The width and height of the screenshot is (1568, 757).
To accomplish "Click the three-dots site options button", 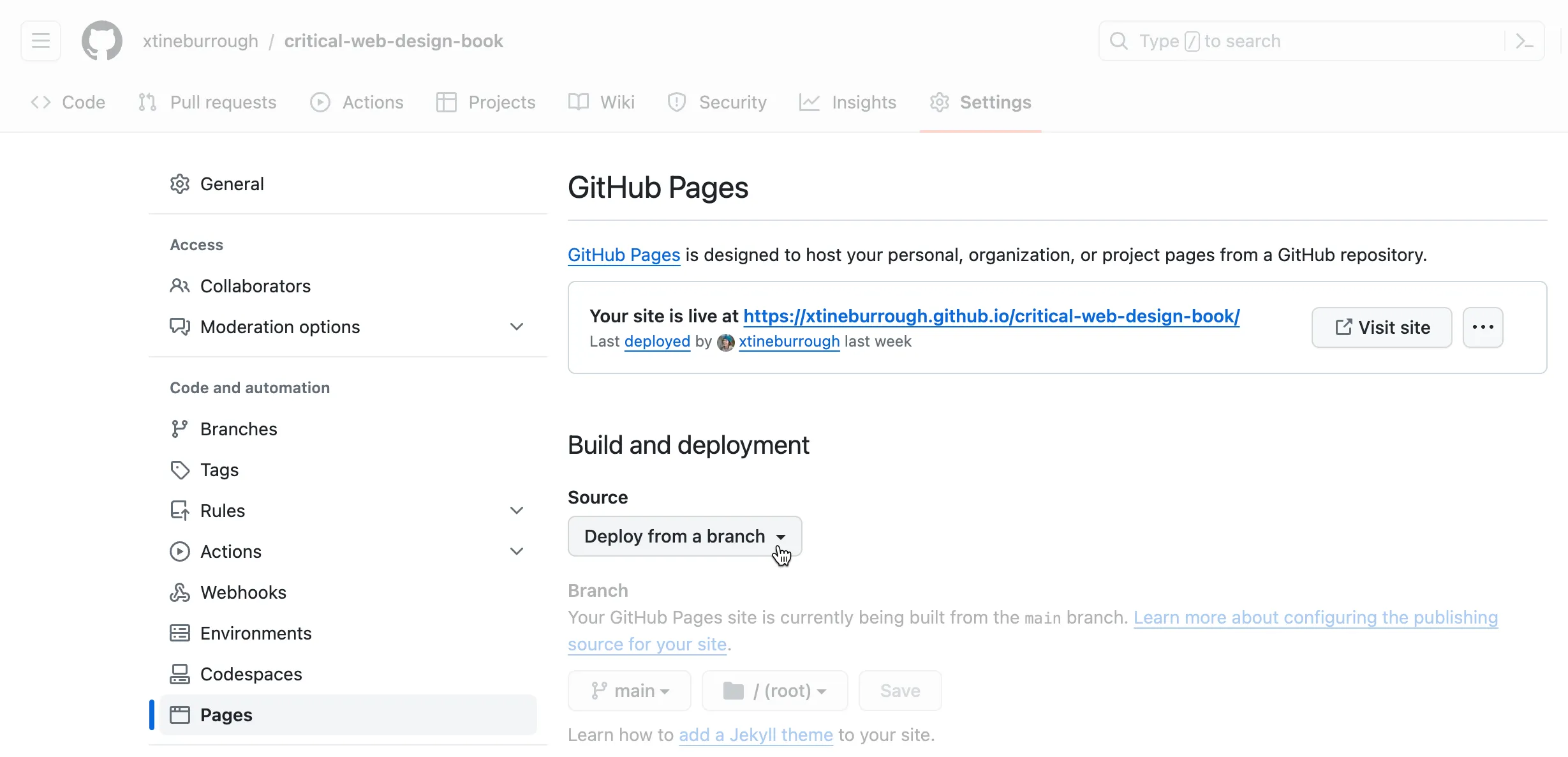I will tap(1483, 327).
